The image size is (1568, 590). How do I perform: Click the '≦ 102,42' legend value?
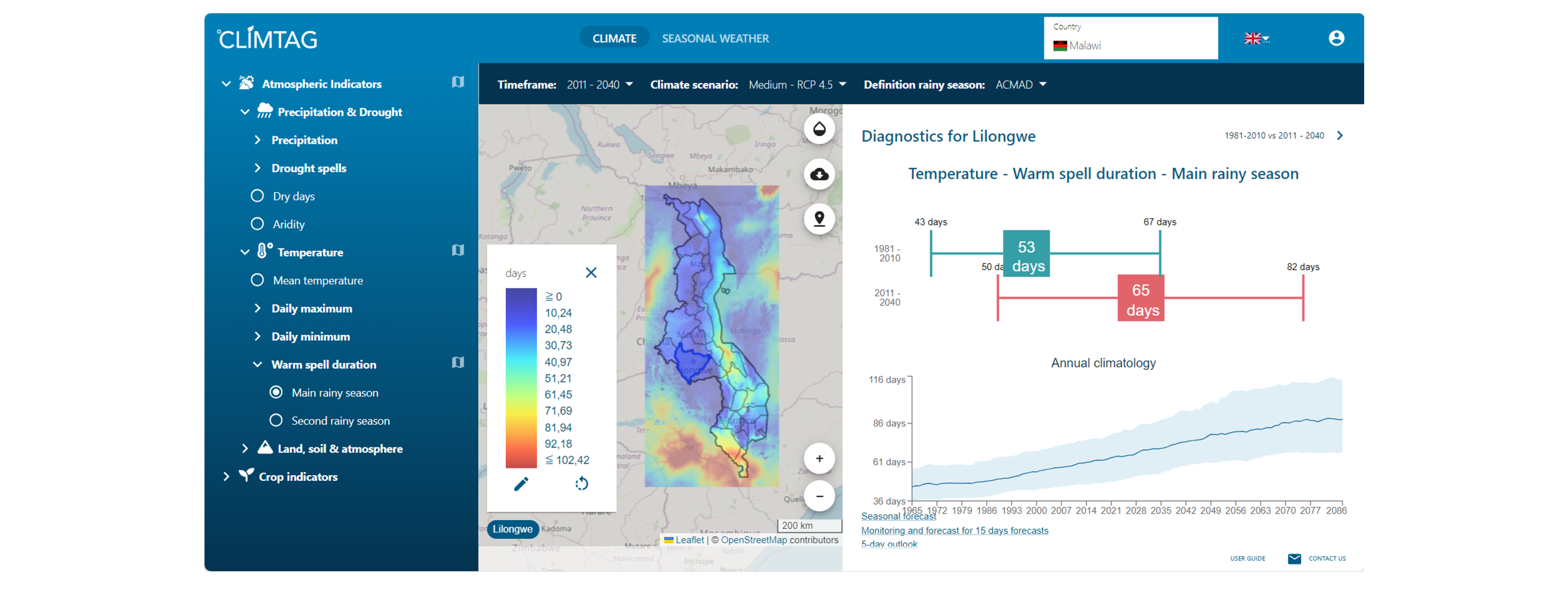coord(567,460)
